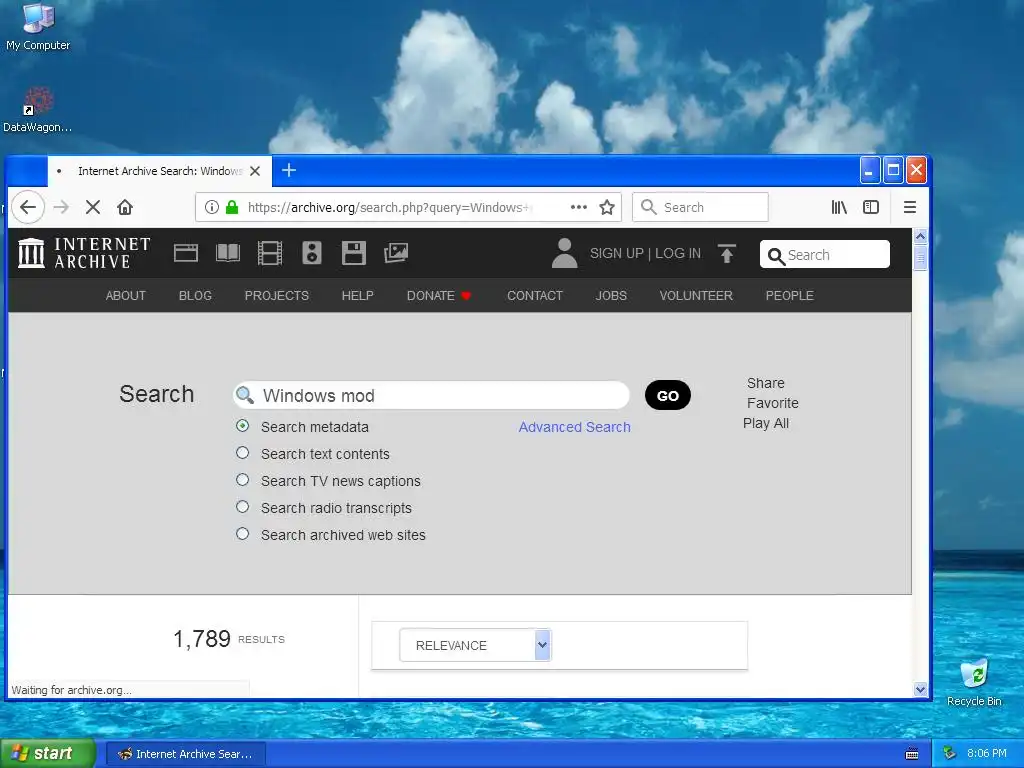Stop loading the page with X button
The height and width of the screenshot is (768, 1024).
(x=93, y=208)
